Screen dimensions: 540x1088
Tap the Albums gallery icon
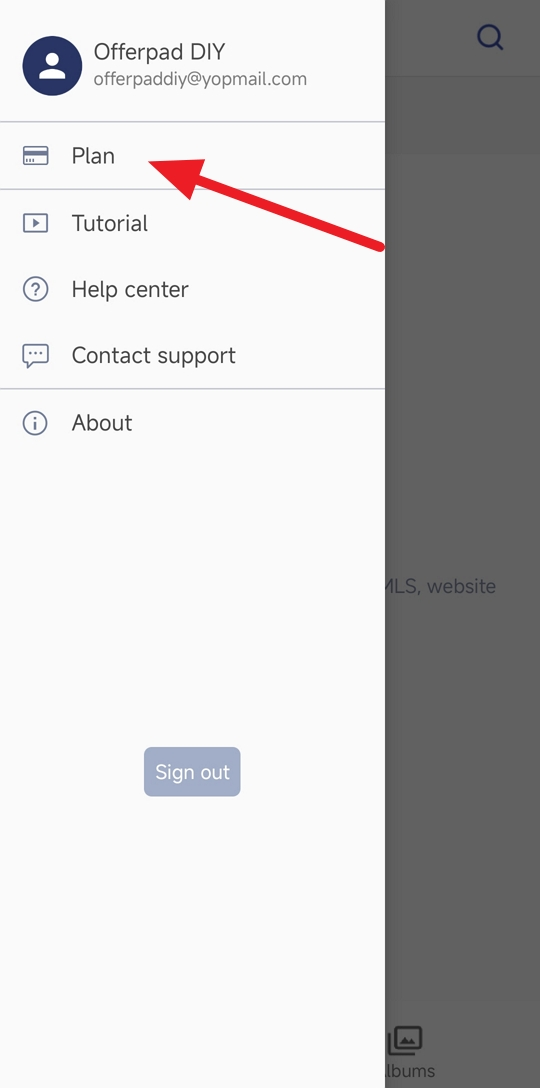404,1040
